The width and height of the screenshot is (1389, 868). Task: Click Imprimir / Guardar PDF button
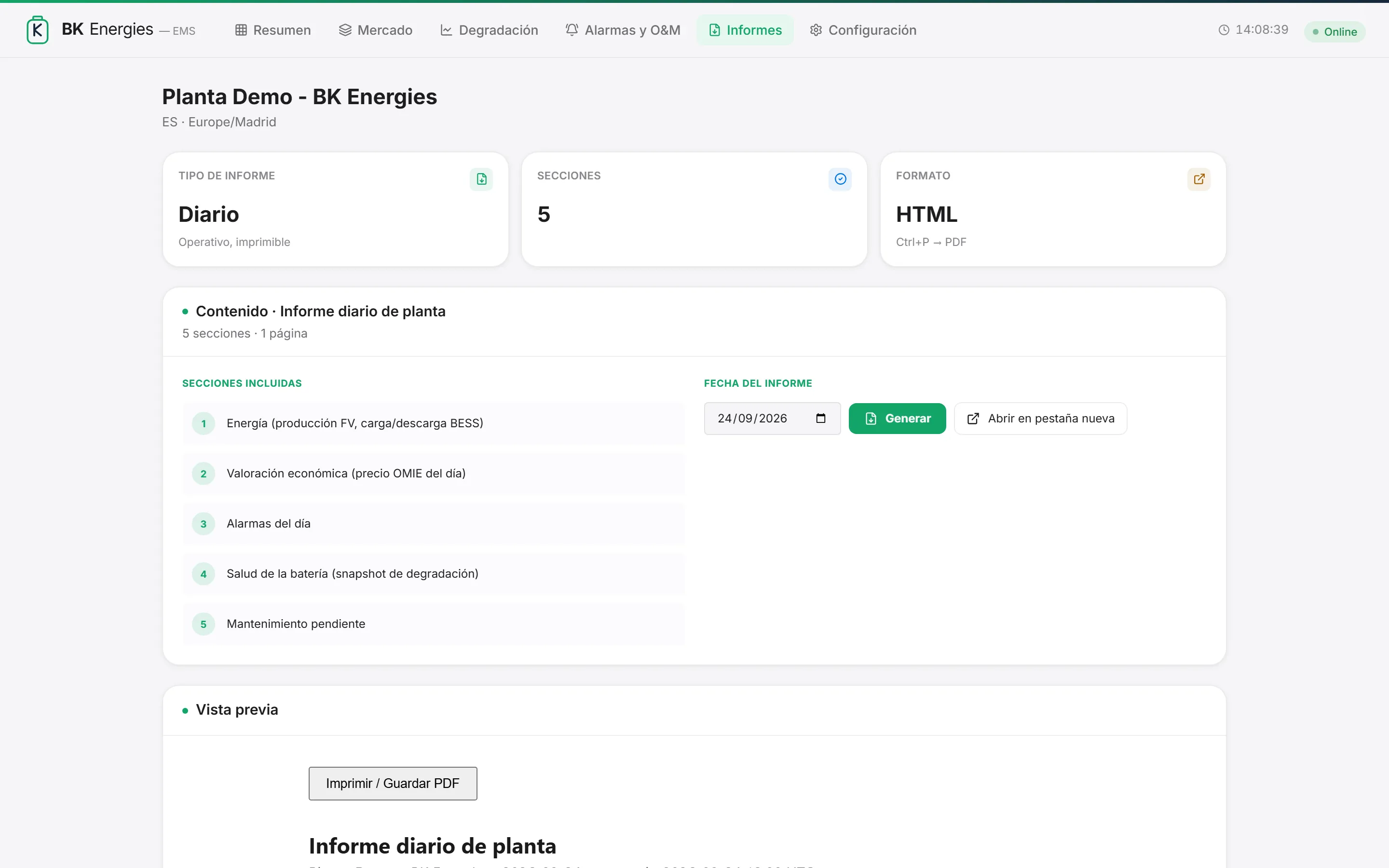(x=393, y=784)
